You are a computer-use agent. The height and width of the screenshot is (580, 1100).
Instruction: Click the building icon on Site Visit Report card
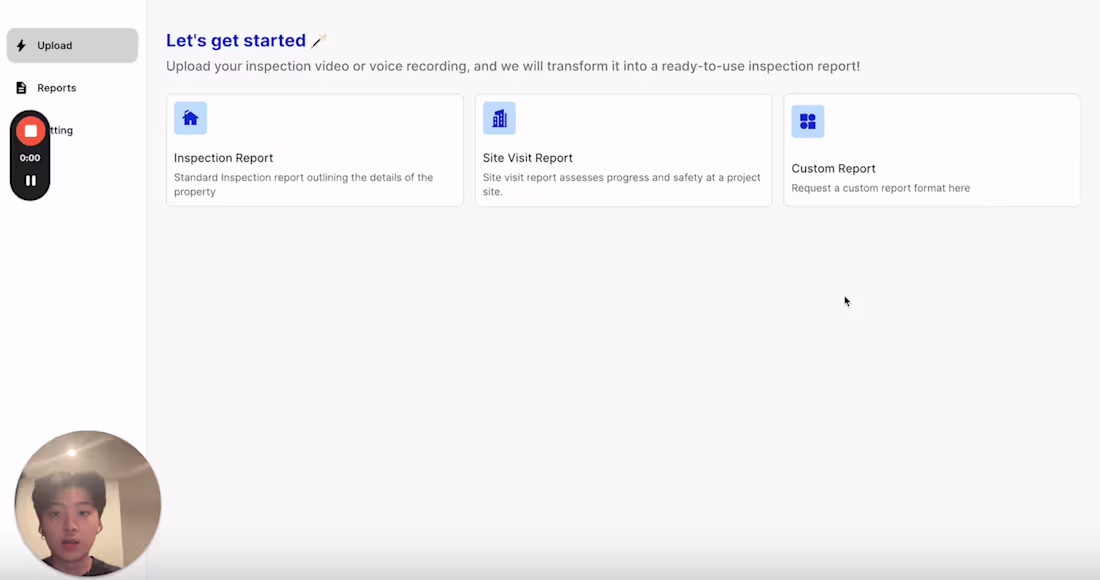(x=499, y=118)
